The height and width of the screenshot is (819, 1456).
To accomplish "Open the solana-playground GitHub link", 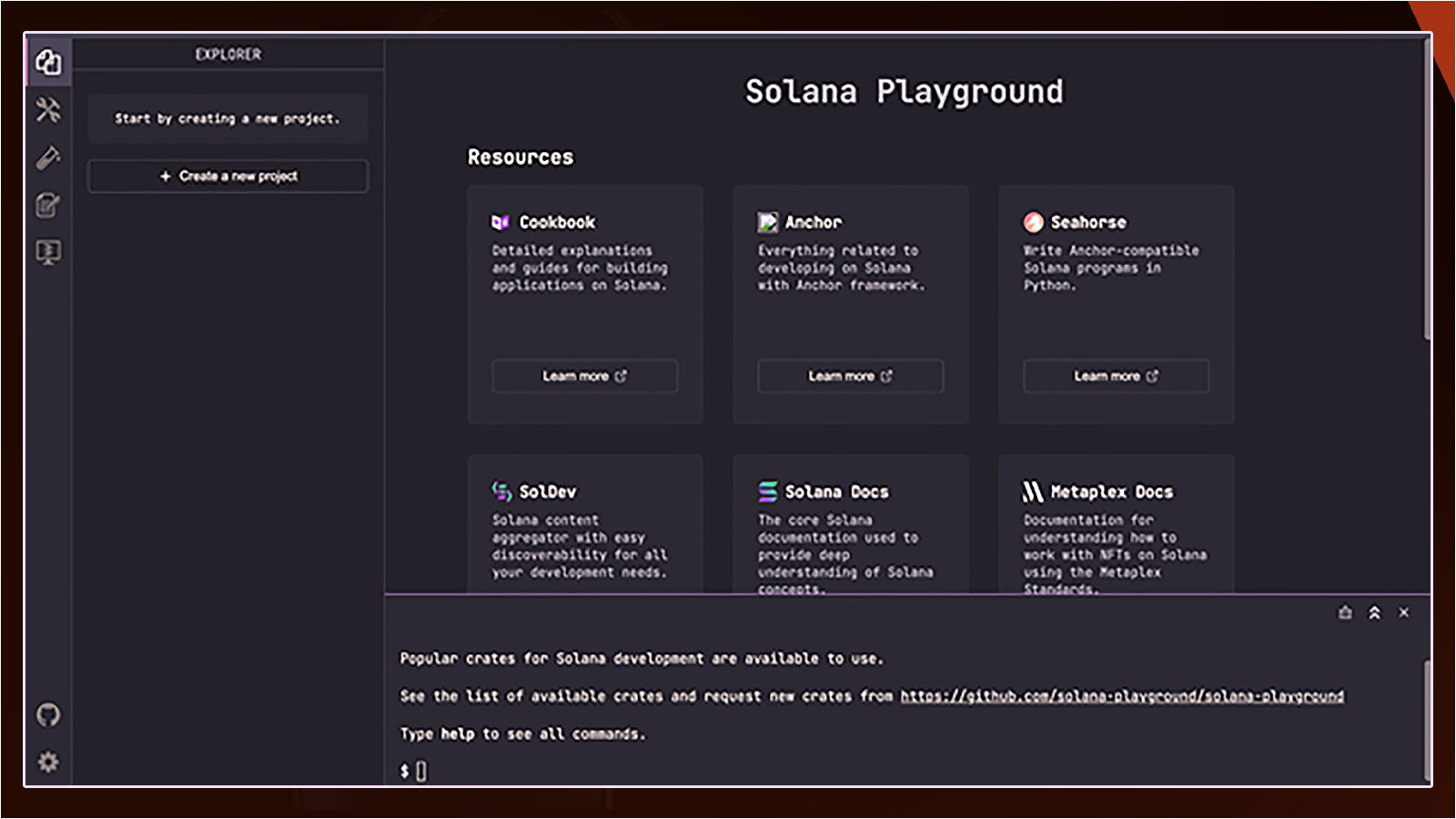I will [x=1122, y=695].
